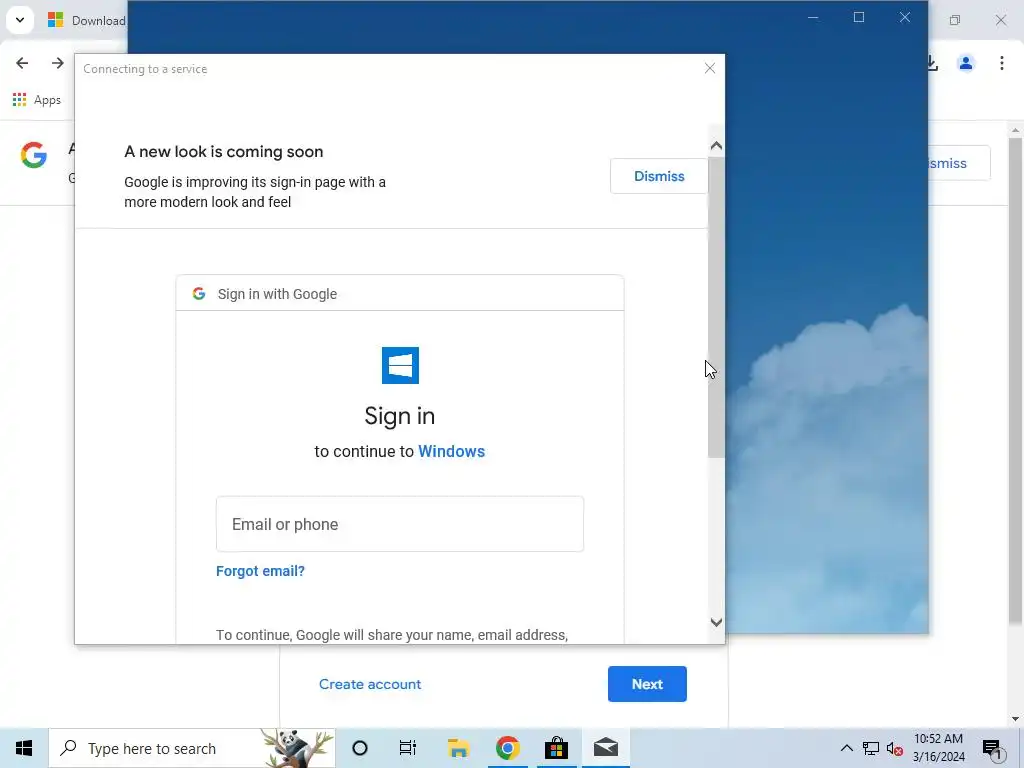Viewport: 1024px width, 768px height.
Task: Maximize the blue Mail window
Action: 859,18
